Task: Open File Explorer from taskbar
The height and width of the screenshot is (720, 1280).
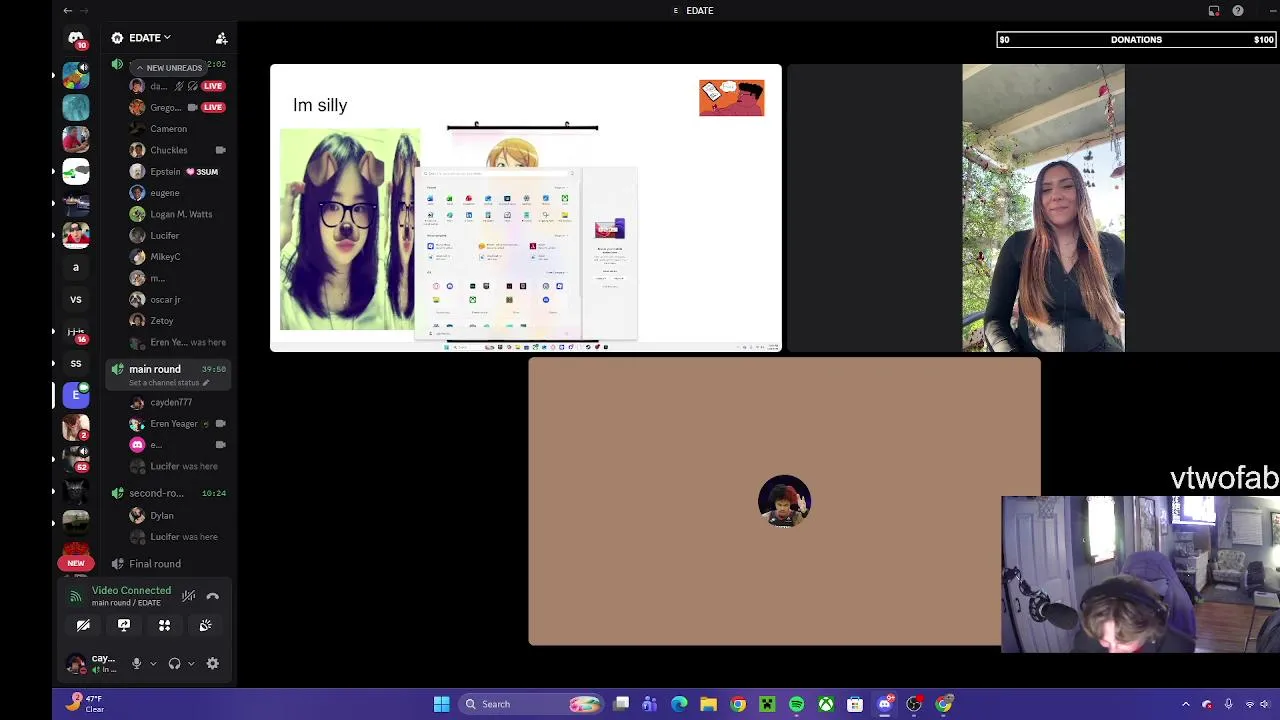Action: click(x=708, y=704)
